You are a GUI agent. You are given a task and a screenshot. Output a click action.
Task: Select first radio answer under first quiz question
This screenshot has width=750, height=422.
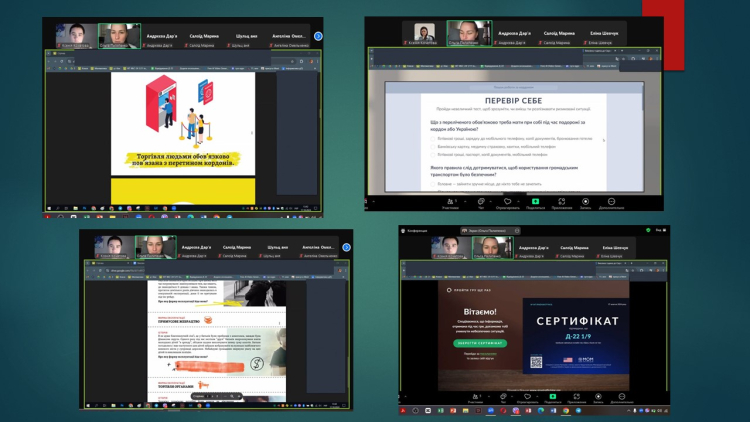coord(433,138)
